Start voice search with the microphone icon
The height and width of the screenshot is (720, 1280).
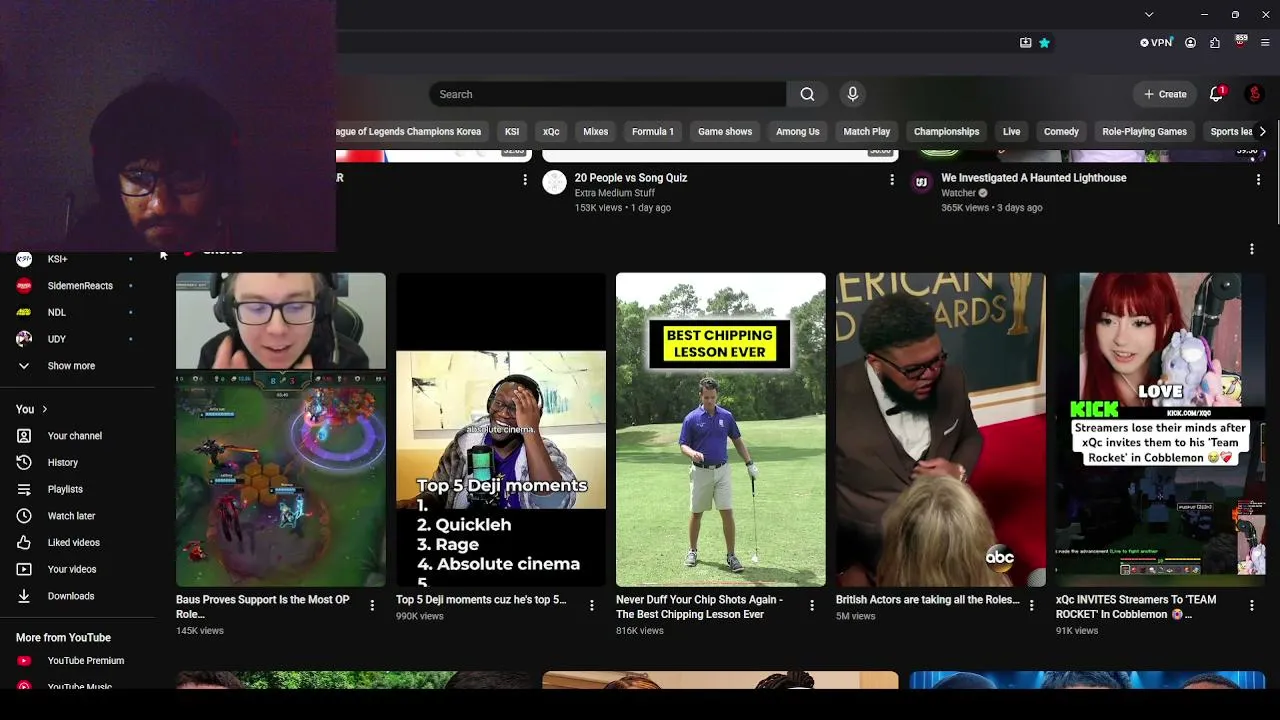(x=852, y=94)
